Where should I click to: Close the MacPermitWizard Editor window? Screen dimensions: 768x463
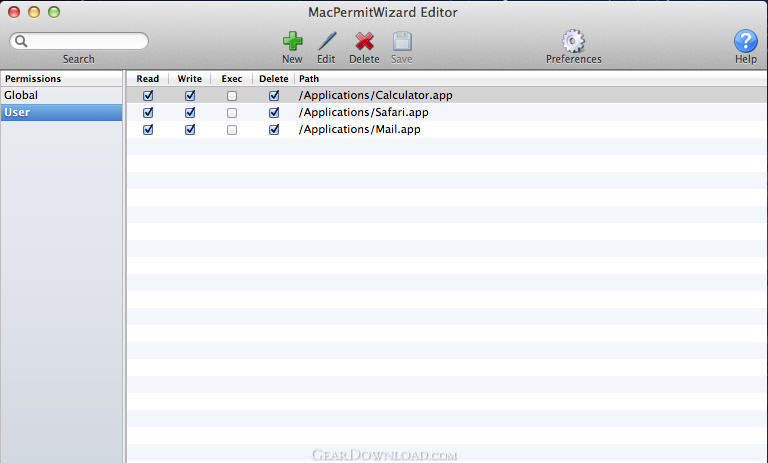point(14,12)
